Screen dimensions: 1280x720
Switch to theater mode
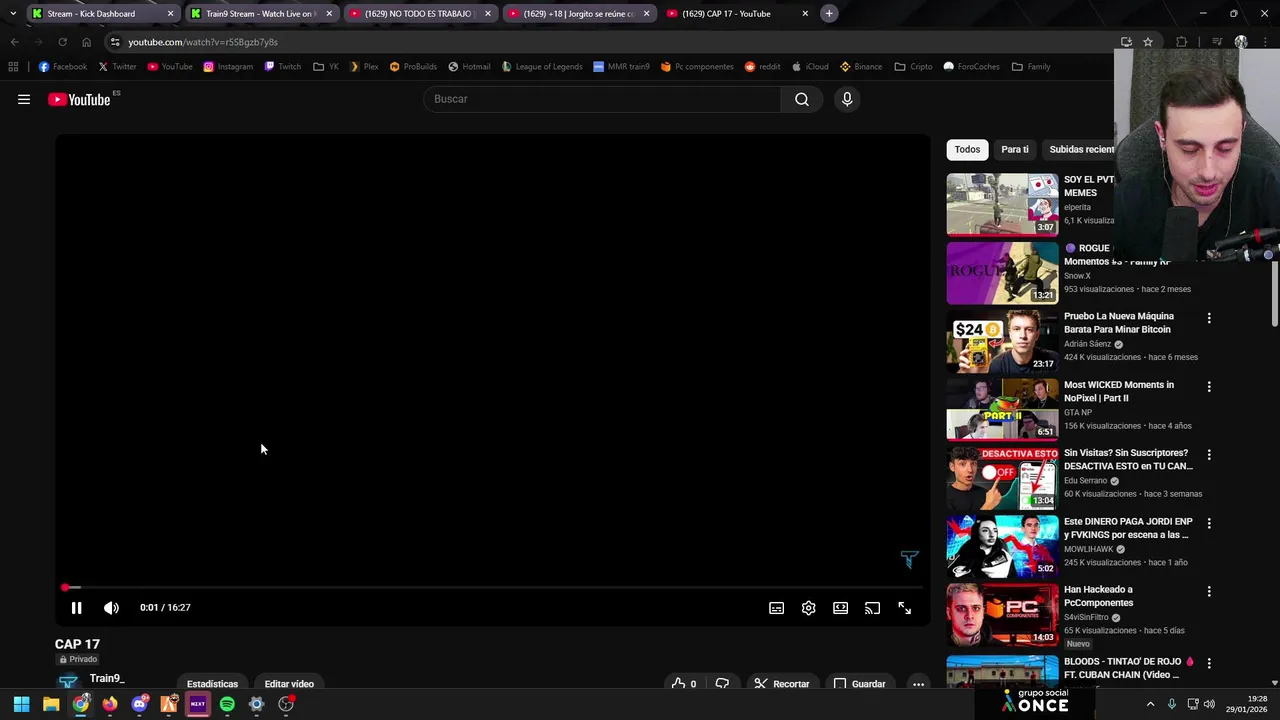click(840, 608)
